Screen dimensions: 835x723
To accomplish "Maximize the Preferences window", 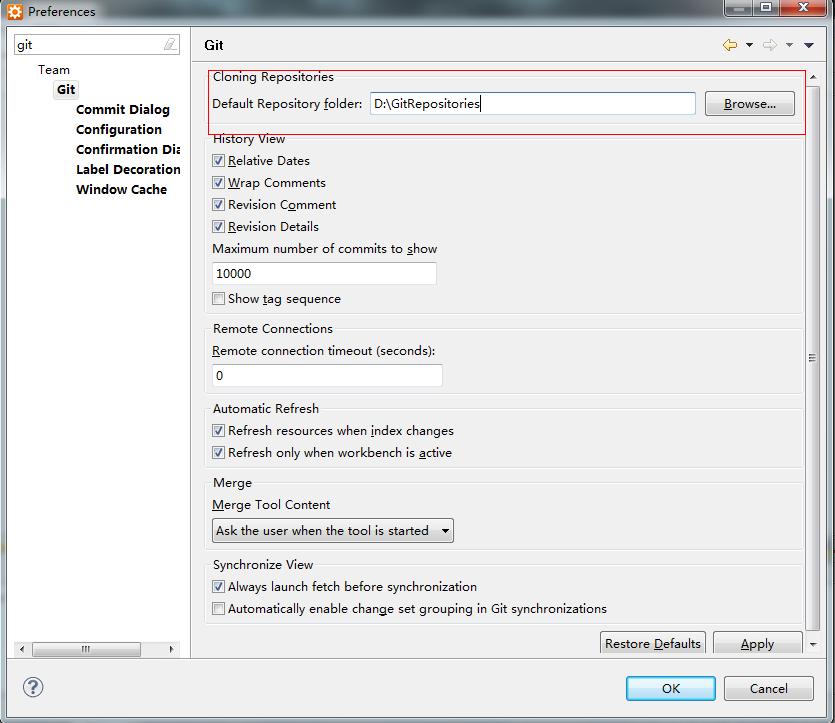I will click(766, 7).
